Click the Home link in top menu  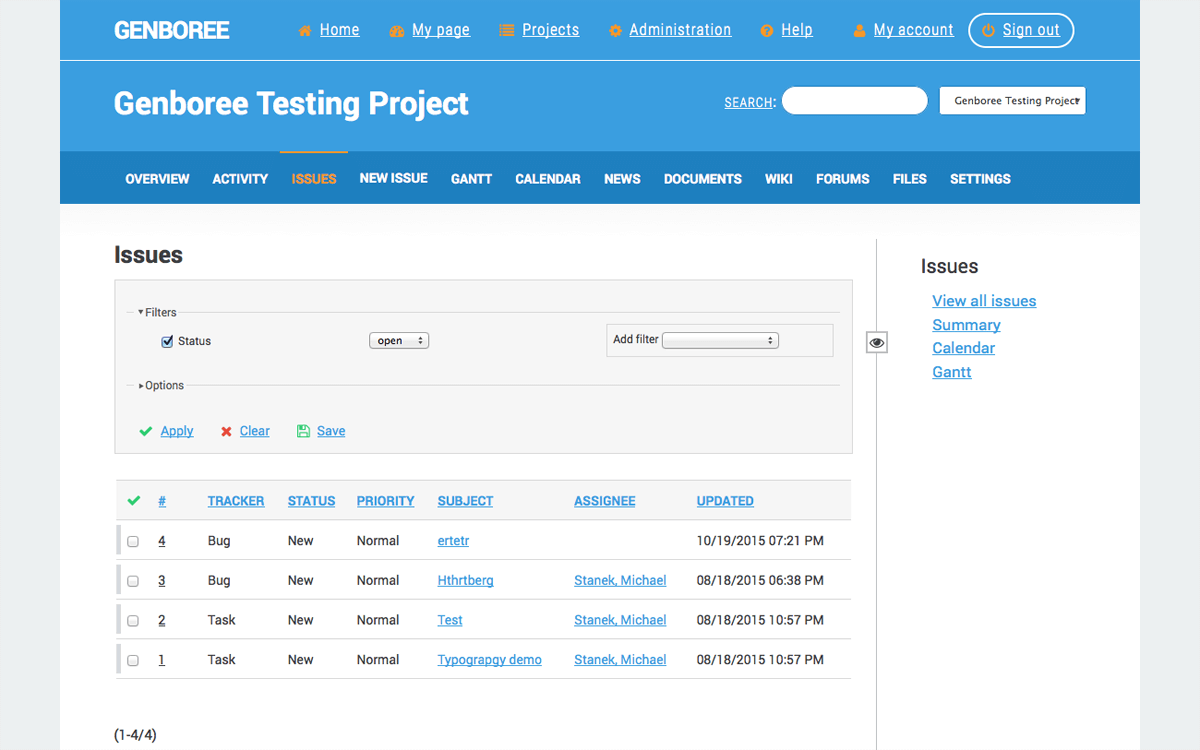click(x=339, y=30)
